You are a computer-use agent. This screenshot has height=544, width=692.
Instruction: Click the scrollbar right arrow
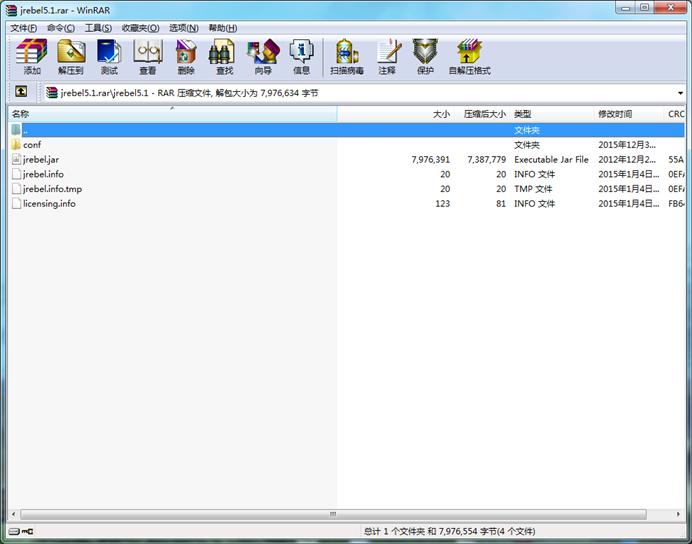coord(678,514)
